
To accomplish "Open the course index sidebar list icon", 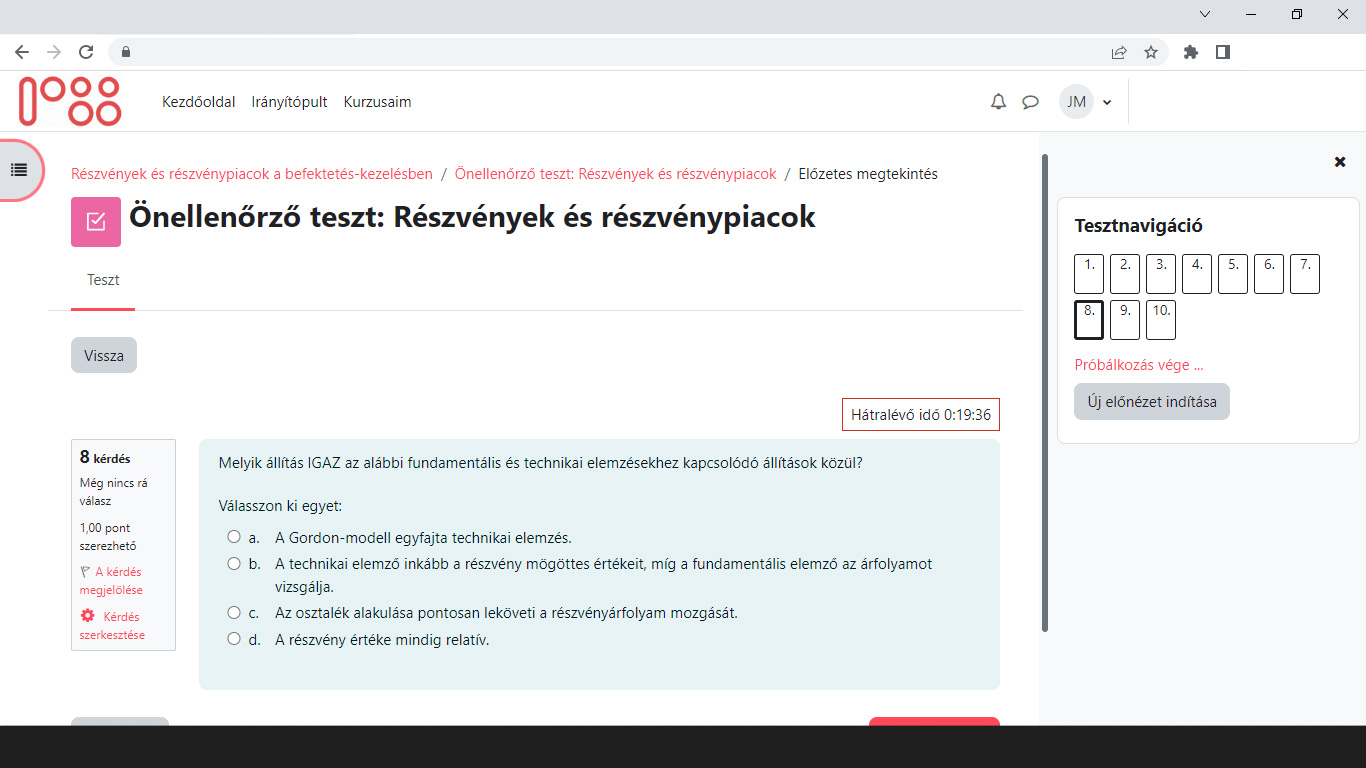I will (18, 170).
